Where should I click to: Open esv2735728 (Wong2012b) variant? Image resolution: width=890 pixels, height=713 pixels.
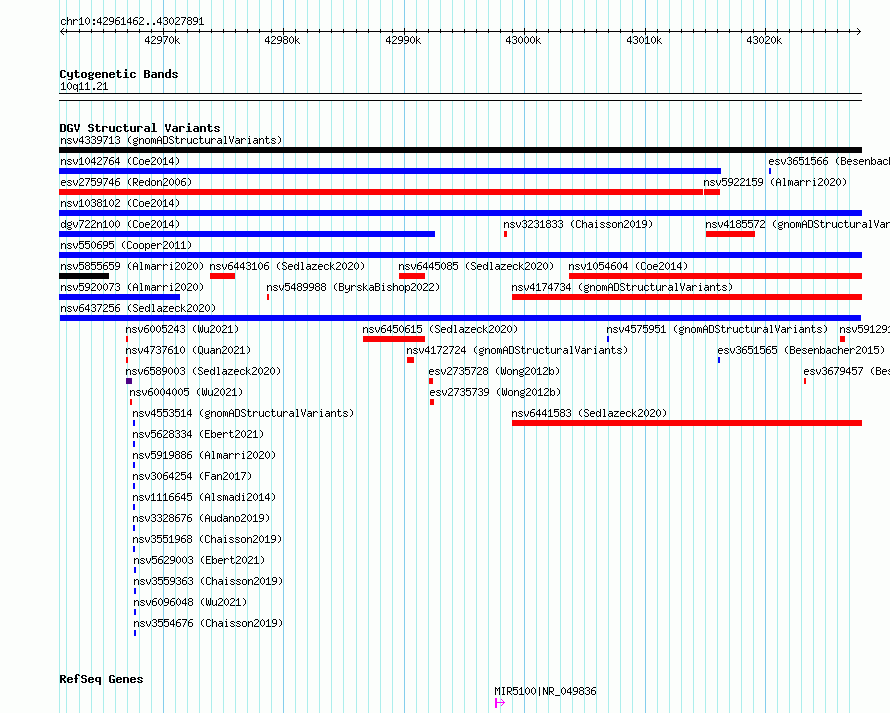pos(494,371)
